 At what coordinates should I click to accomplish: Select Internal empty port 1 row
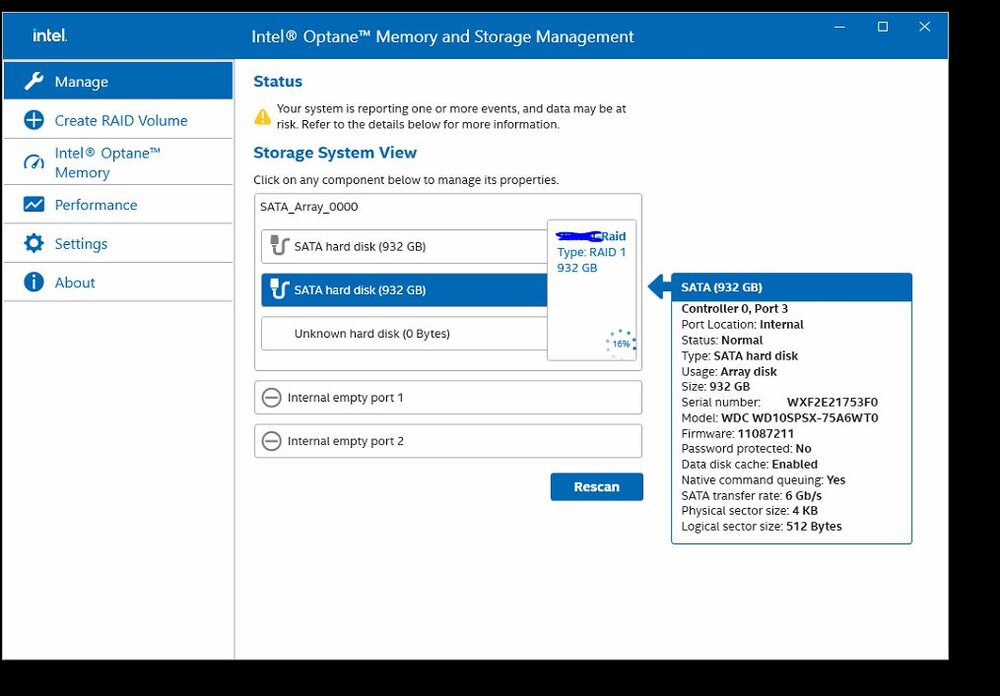coord(448,397)
